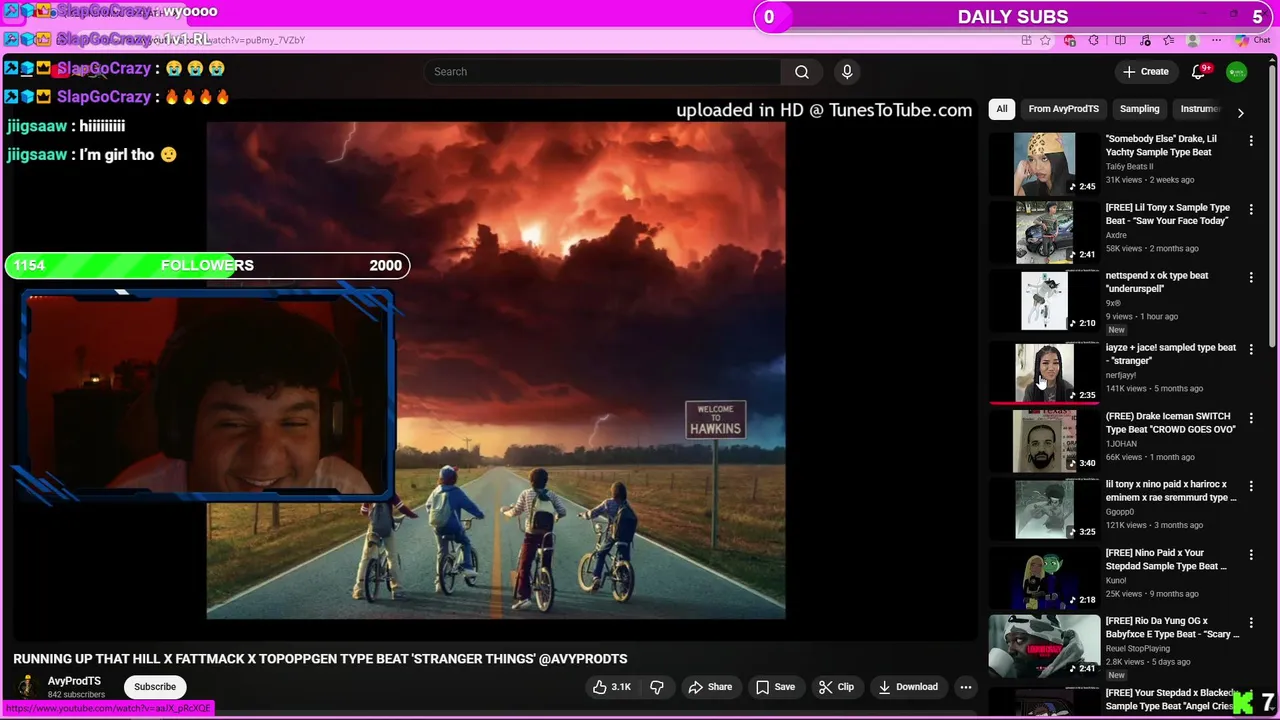This screenshot has width=1280, height=720.
Task: Subscribe to the AvyProdTS channel
Action: click(x=155, y=687)
